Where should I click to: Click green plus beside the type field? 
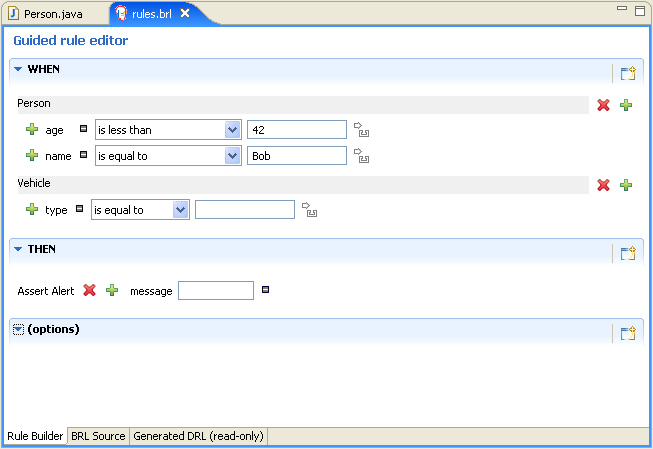point(32,210)
